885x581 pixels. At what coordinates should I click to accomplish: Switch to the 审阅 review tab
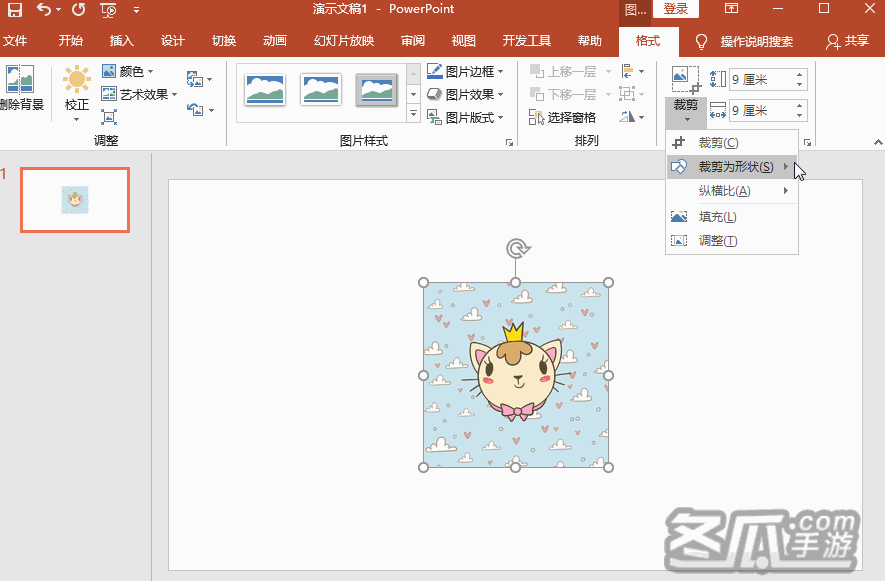click(x=413, y=41)
